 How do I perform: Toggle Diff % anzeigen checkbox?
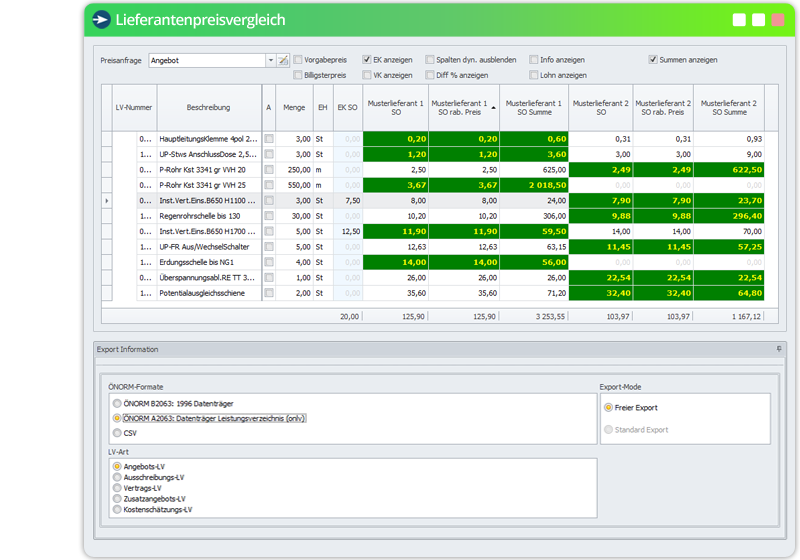pyautogui.click(x=430, y=75)
